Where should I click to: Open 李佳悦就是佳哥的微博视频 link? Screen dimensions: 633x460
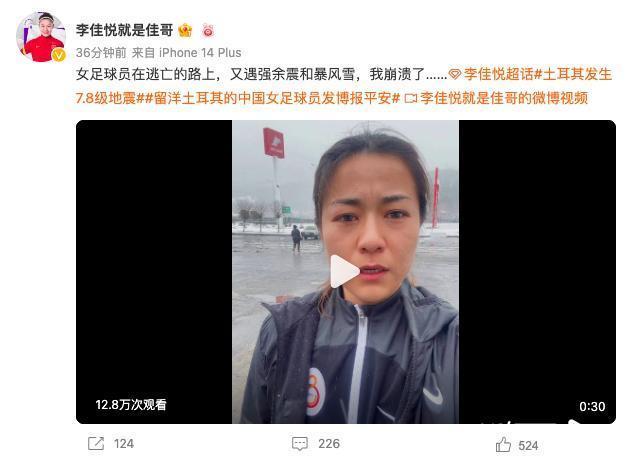tap(504, 98)
